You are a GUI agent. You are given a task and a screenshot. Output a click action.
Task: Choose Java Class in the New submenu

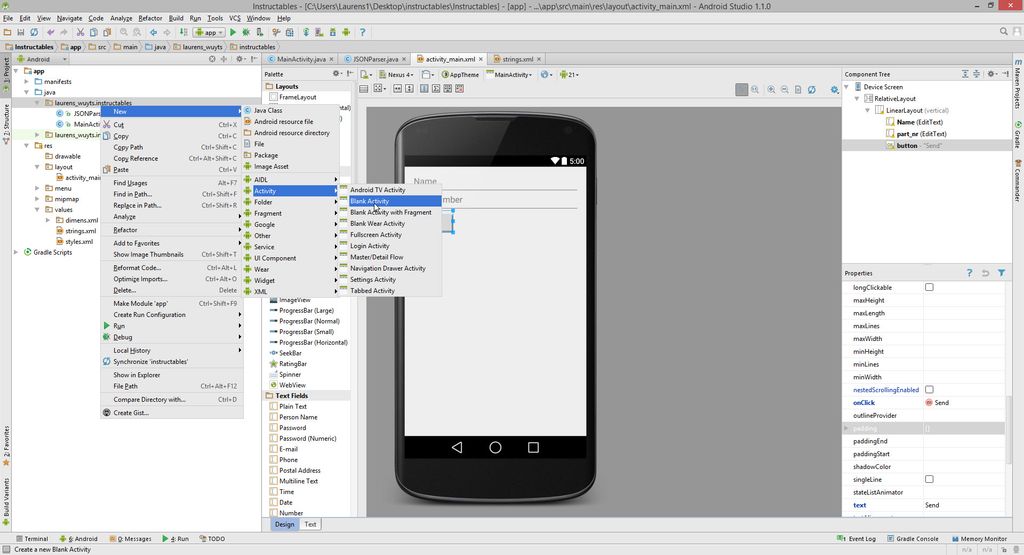291,110
